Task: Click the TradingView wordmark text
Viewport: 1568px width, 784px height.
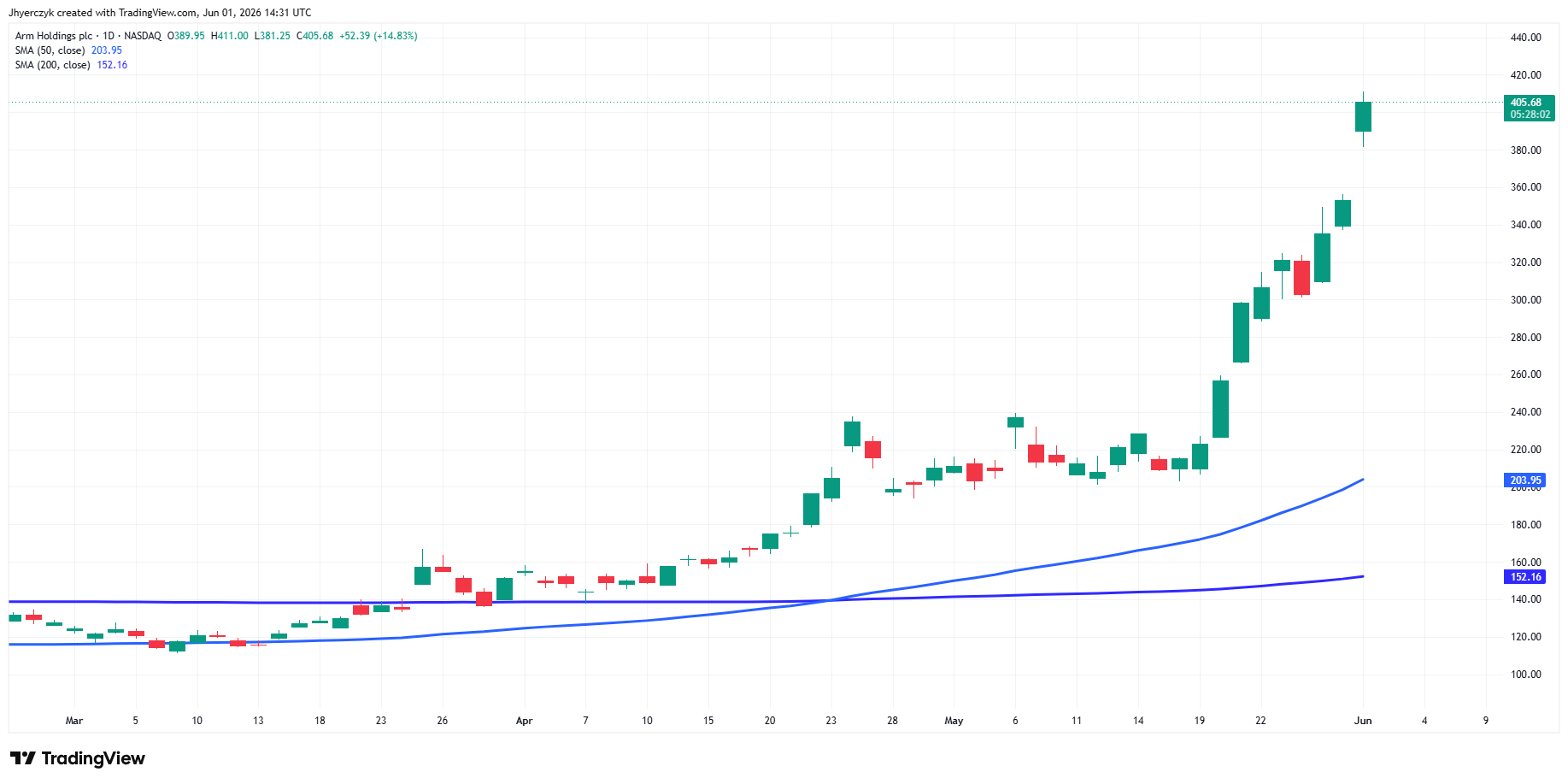Action: pyautogui.click(x=93, y=758)
